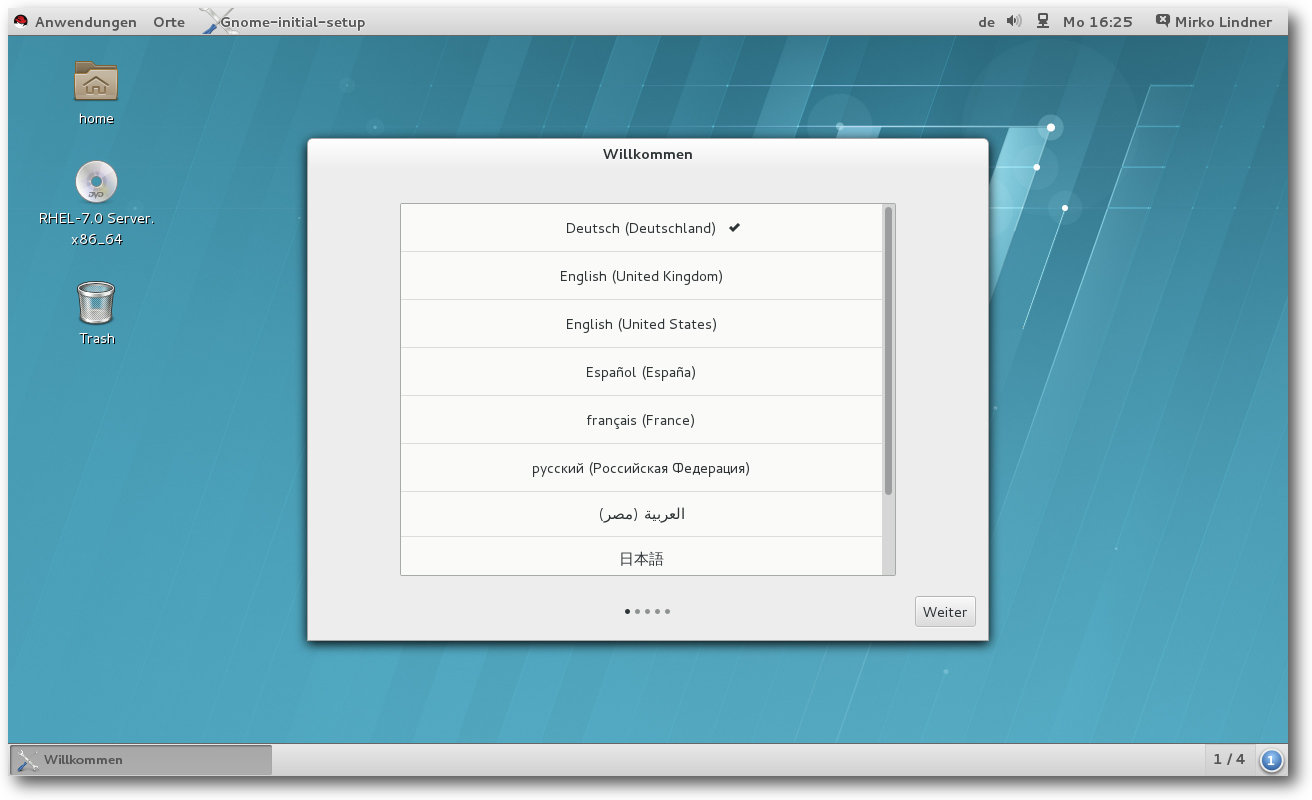Click the 1 / 4 workspace indicator
This screenshot has height=800, width=1312.
pos(1229,760)
